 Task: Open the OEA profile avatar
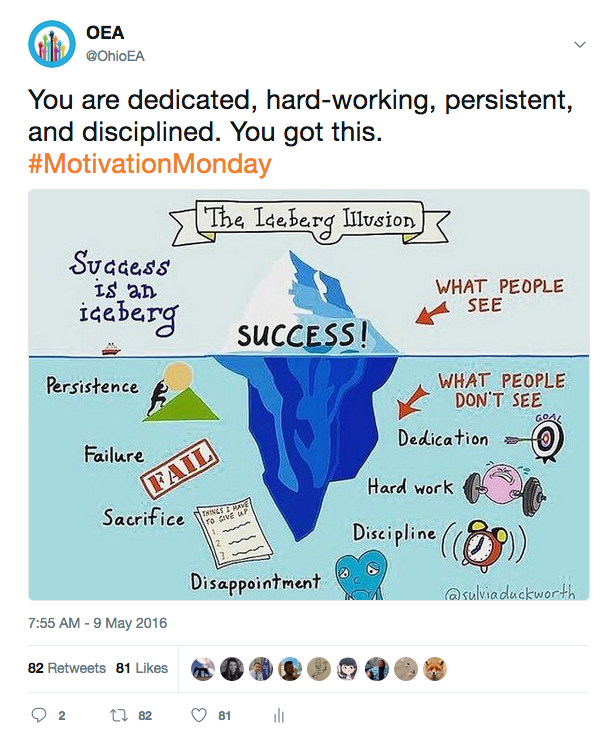coord(52,44)
